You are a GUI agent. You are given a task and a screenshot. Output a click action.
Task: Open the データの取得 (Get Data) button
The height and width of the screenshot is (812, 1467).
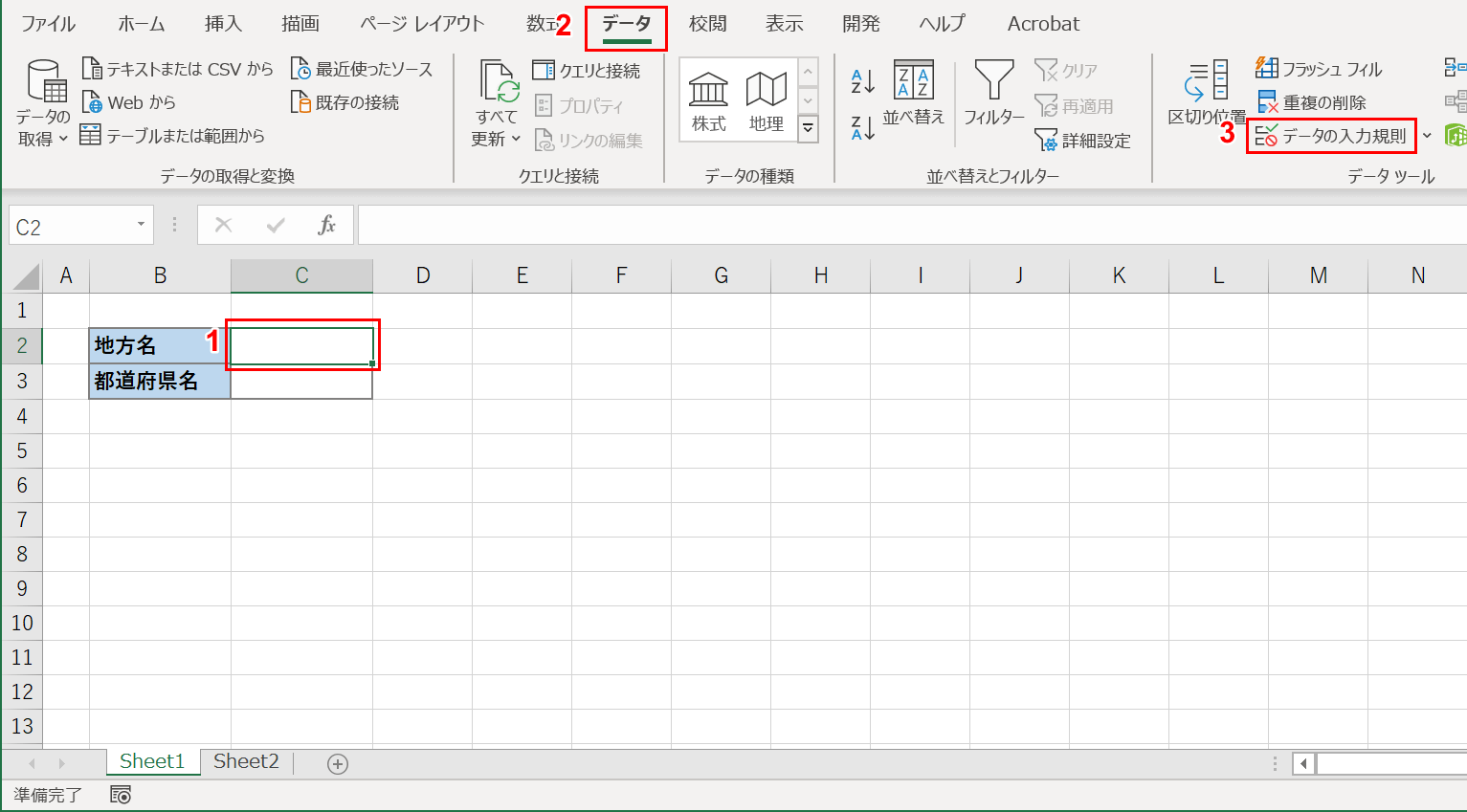point(44,103)
